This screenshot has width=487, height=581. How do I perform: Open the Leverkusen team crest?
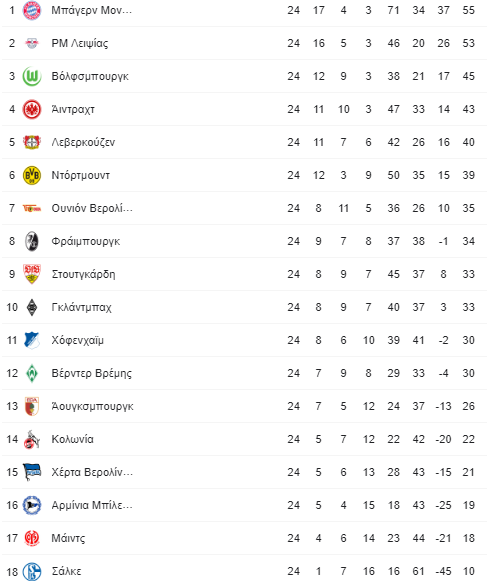[x=32, y=142]
